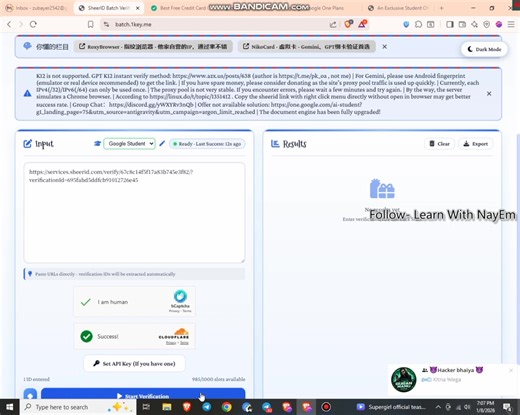Image resolution: width=520 pixels, height=415 pixels.
Task: Switch to An Exclusive Student tab
Action: [x=399, y=8]
